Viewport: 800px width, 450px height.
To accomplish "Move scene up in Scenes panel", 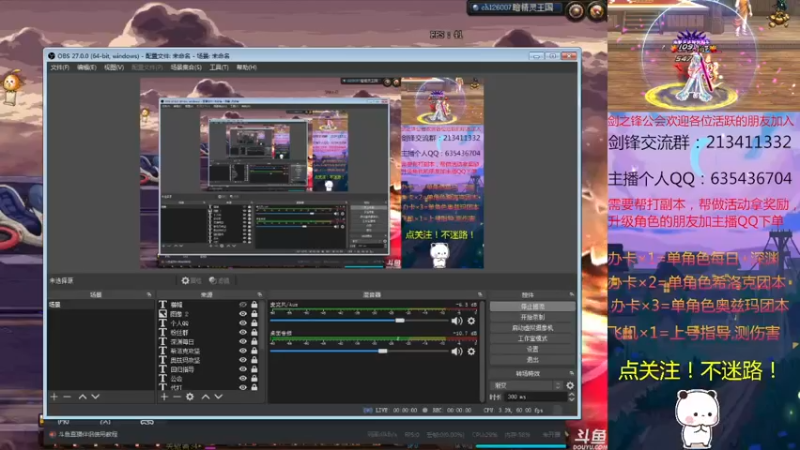I will coord(83,396).
